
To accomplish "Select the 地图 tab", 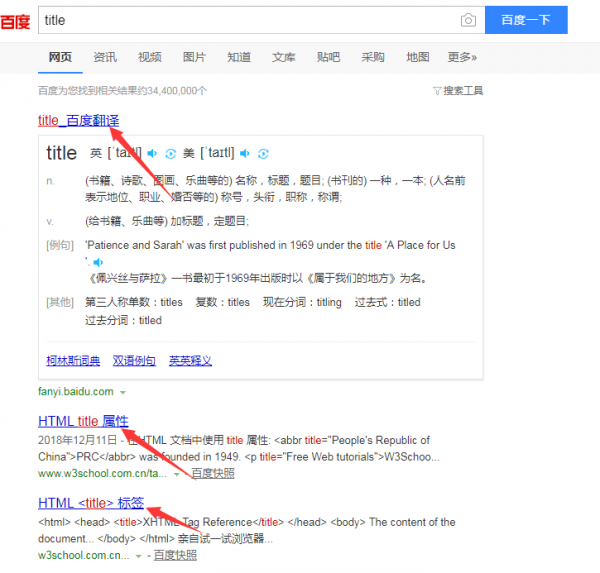I will pos(418,57).
